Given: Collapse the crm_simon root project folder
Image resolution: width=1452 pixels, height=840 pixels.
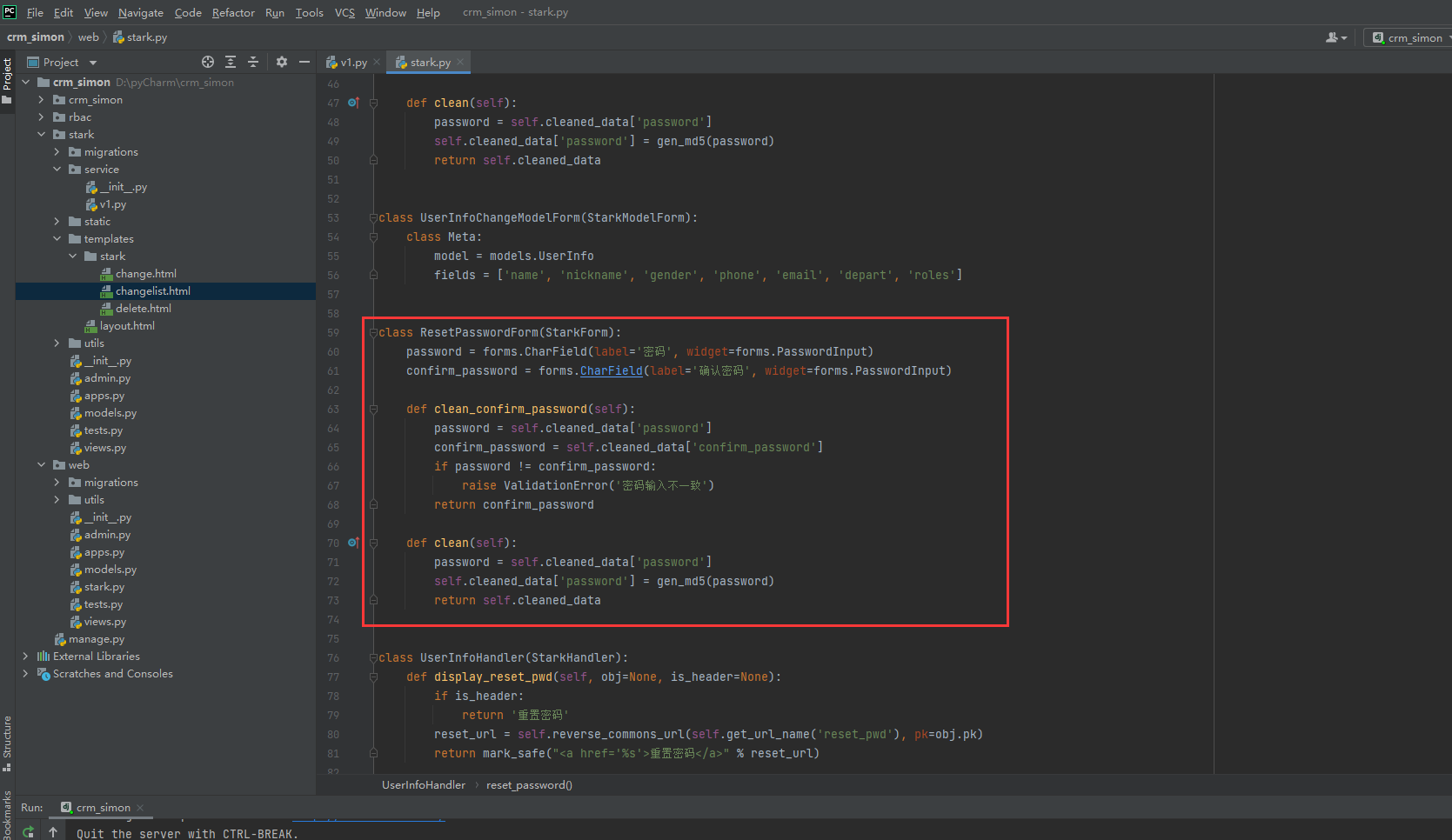Looking at the screenshot, I should [25, 83].
